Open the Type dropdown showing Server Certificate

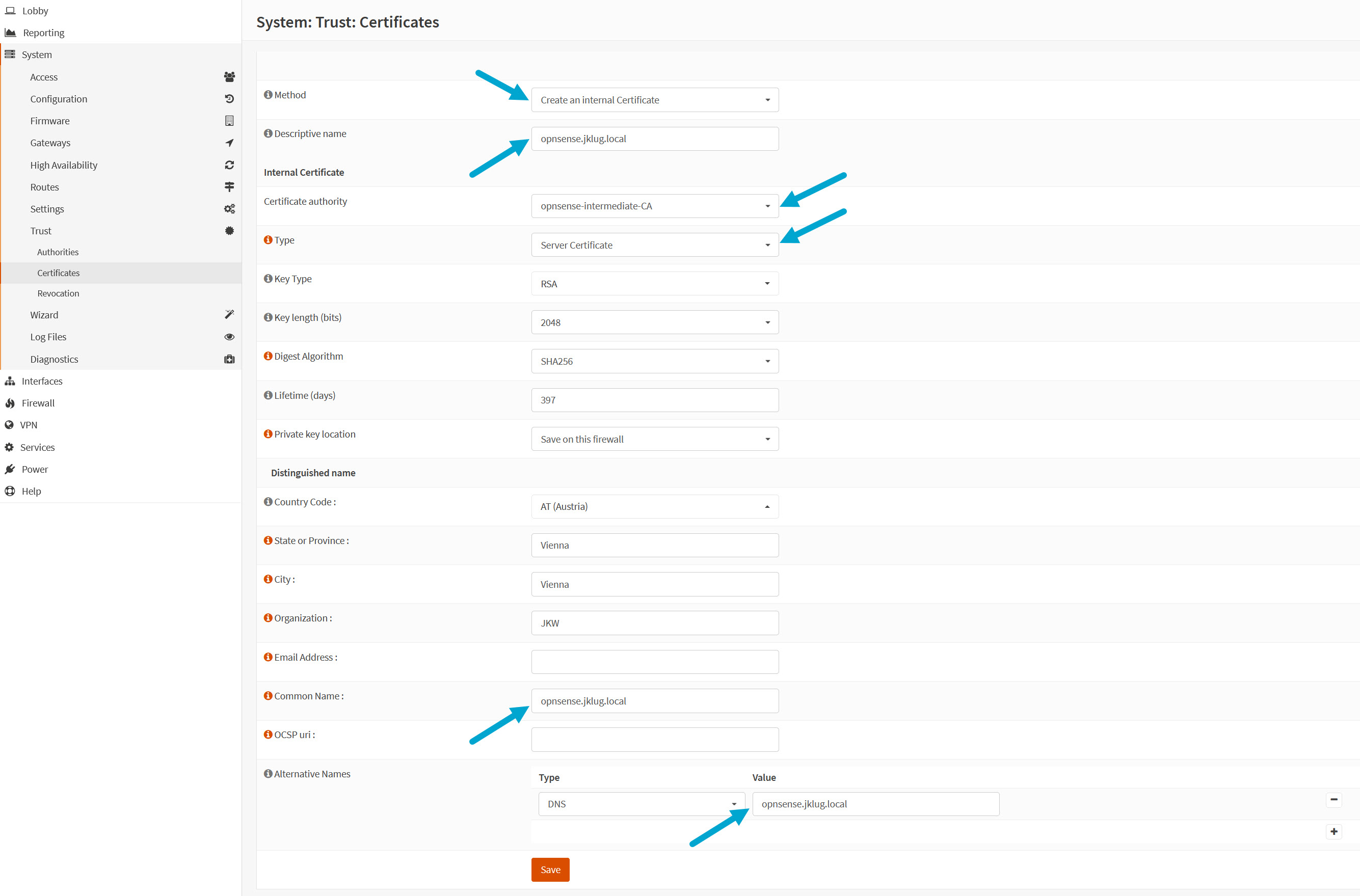click(x=655, y=245)
